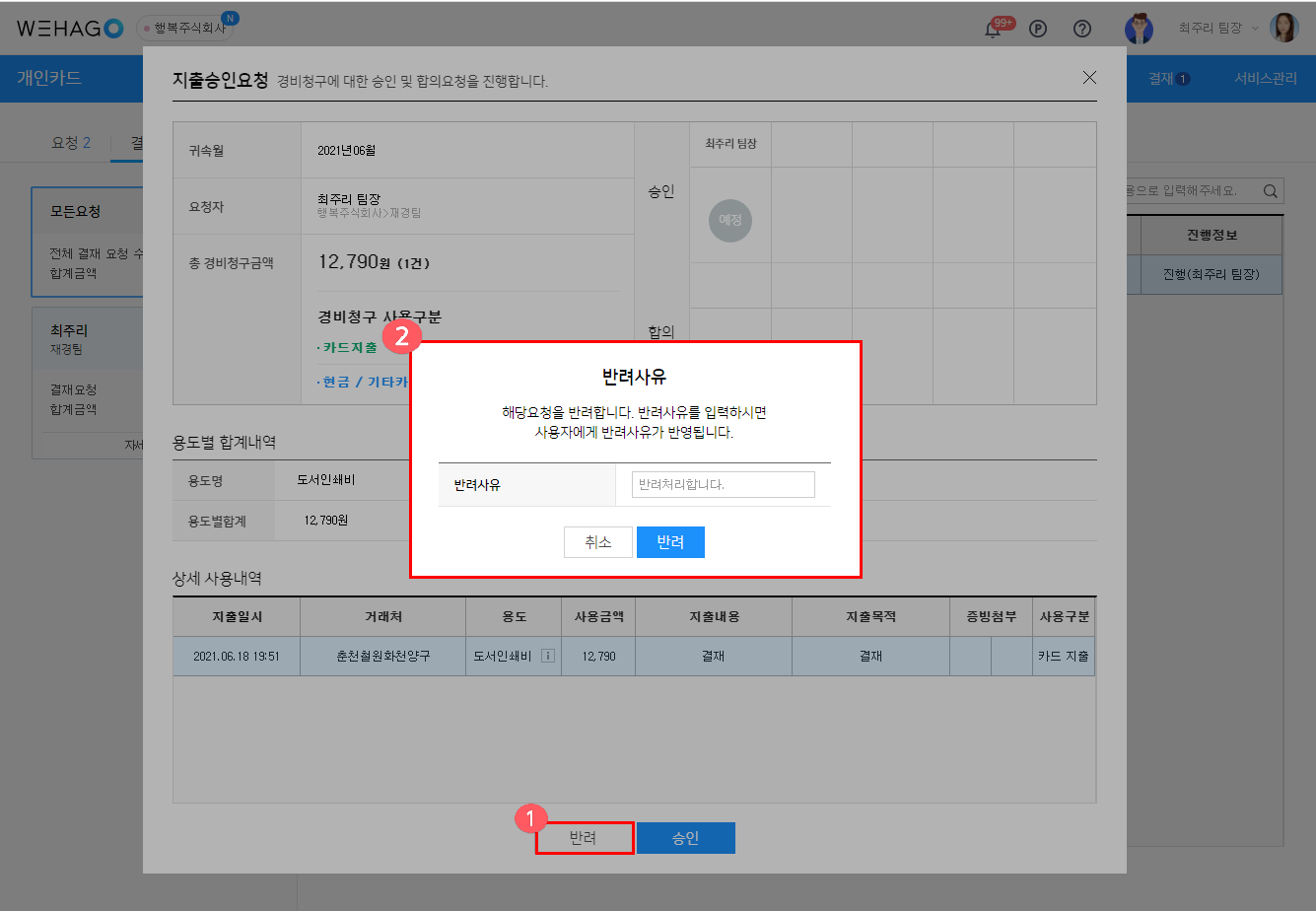Click the cartoon avatar icon in header
1316x911 pixels.
pyautogui.click(x=1139, y=29)
